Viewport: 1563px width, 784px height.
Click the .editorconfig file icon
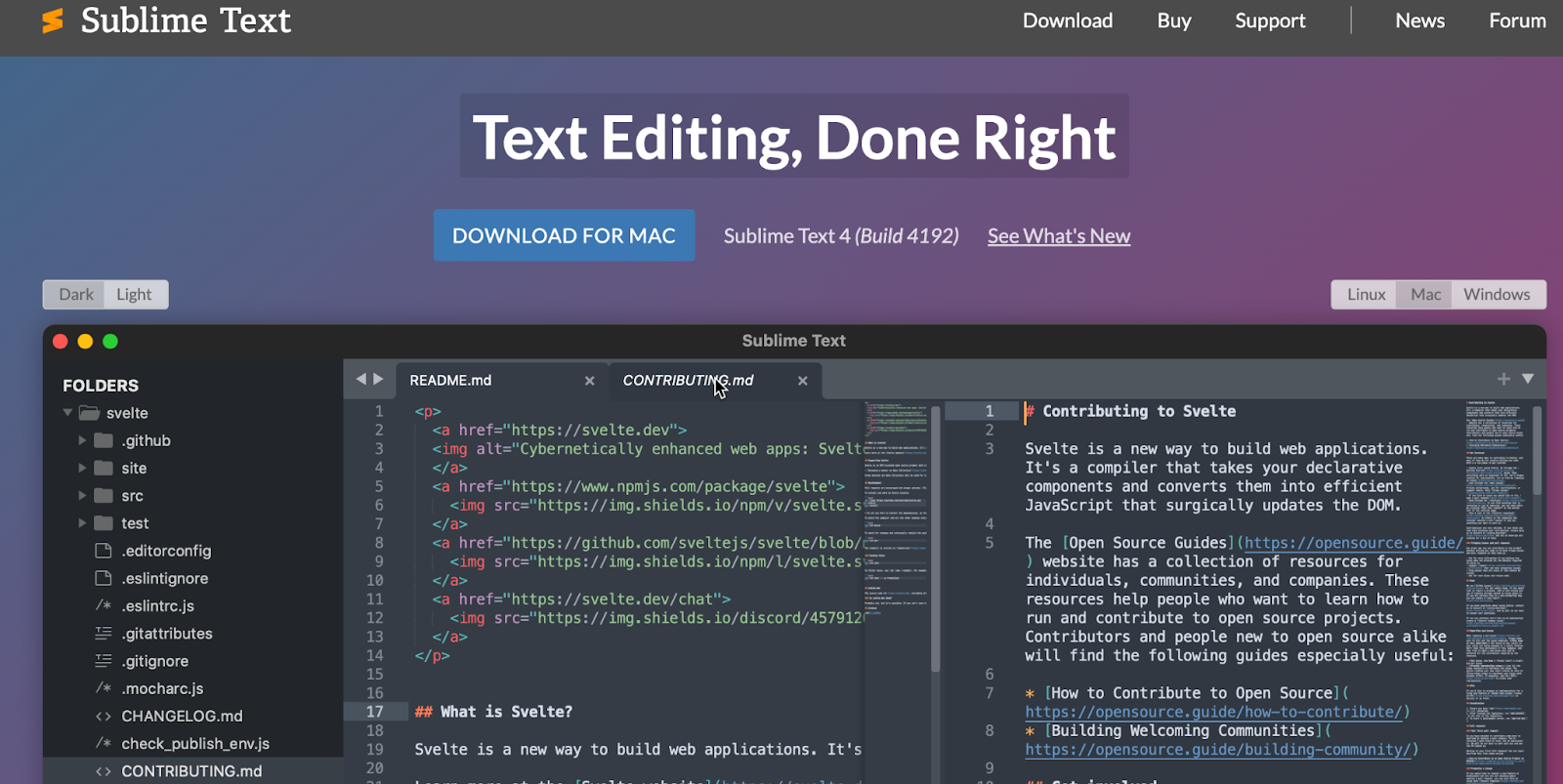coord(103,551)
